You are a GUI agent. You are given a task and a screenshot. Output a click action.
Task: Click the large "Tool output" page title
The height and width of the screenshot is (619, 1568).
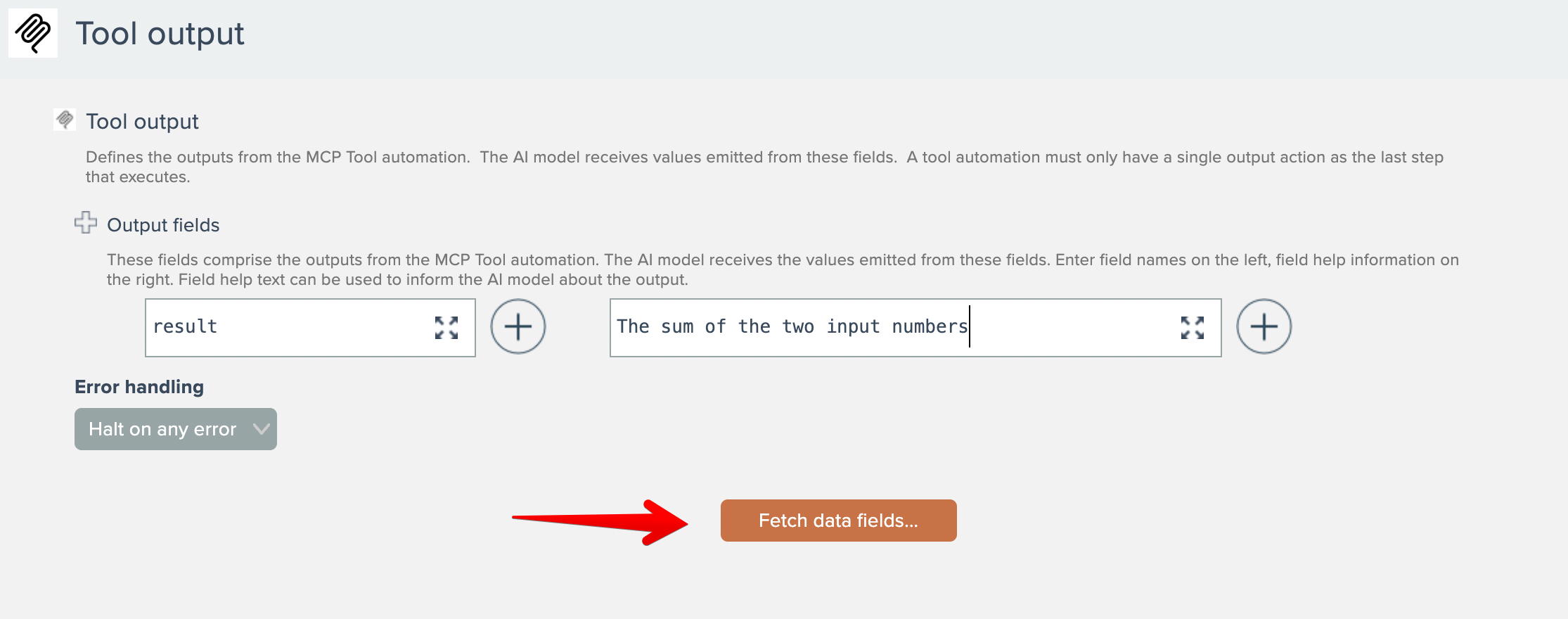(x=160, y=34)
